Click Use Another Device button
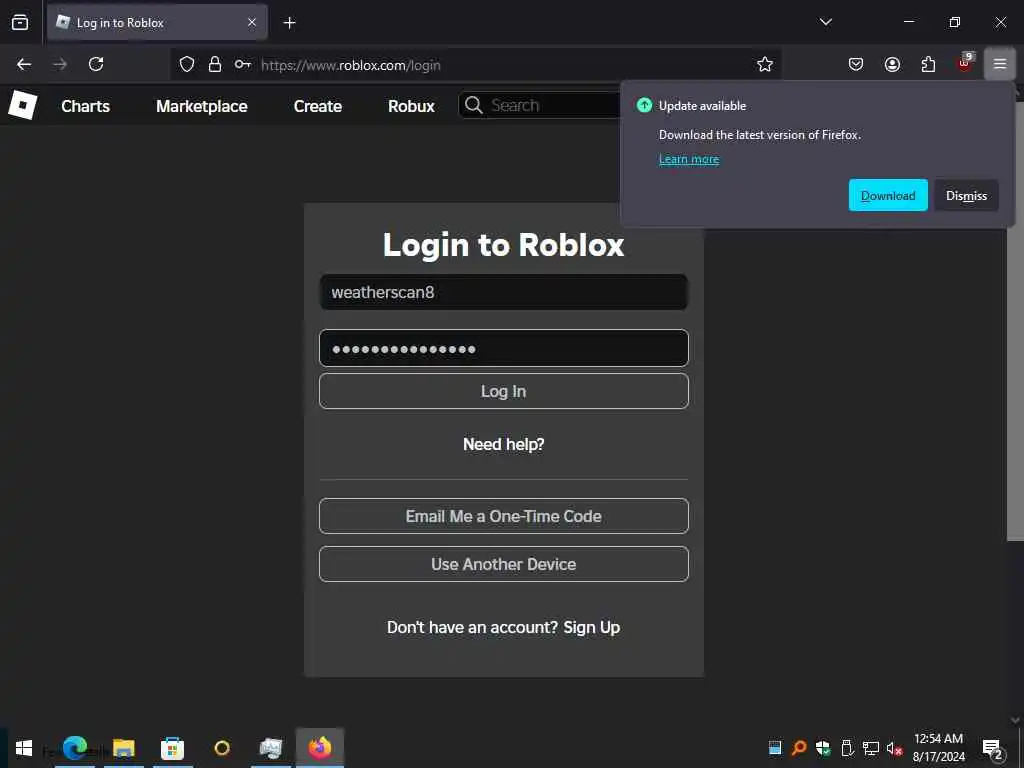The width and height of the screenshot is (1024, 768). [x=504, y=564]
